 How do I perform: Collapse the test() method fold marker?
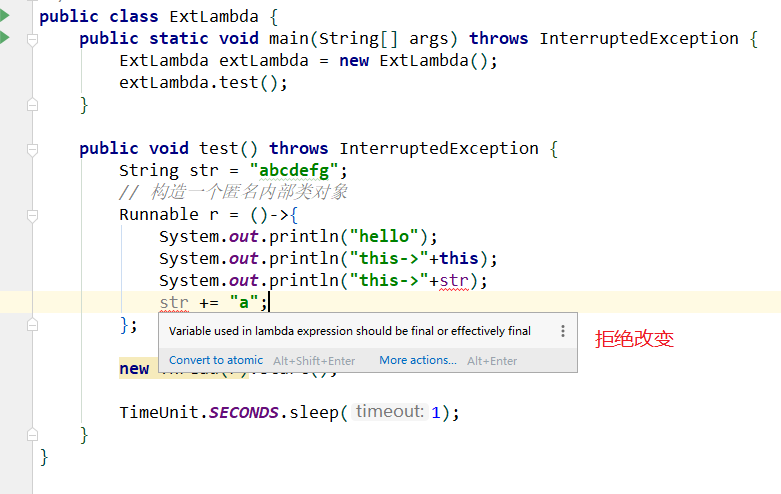tap(32, 149)
